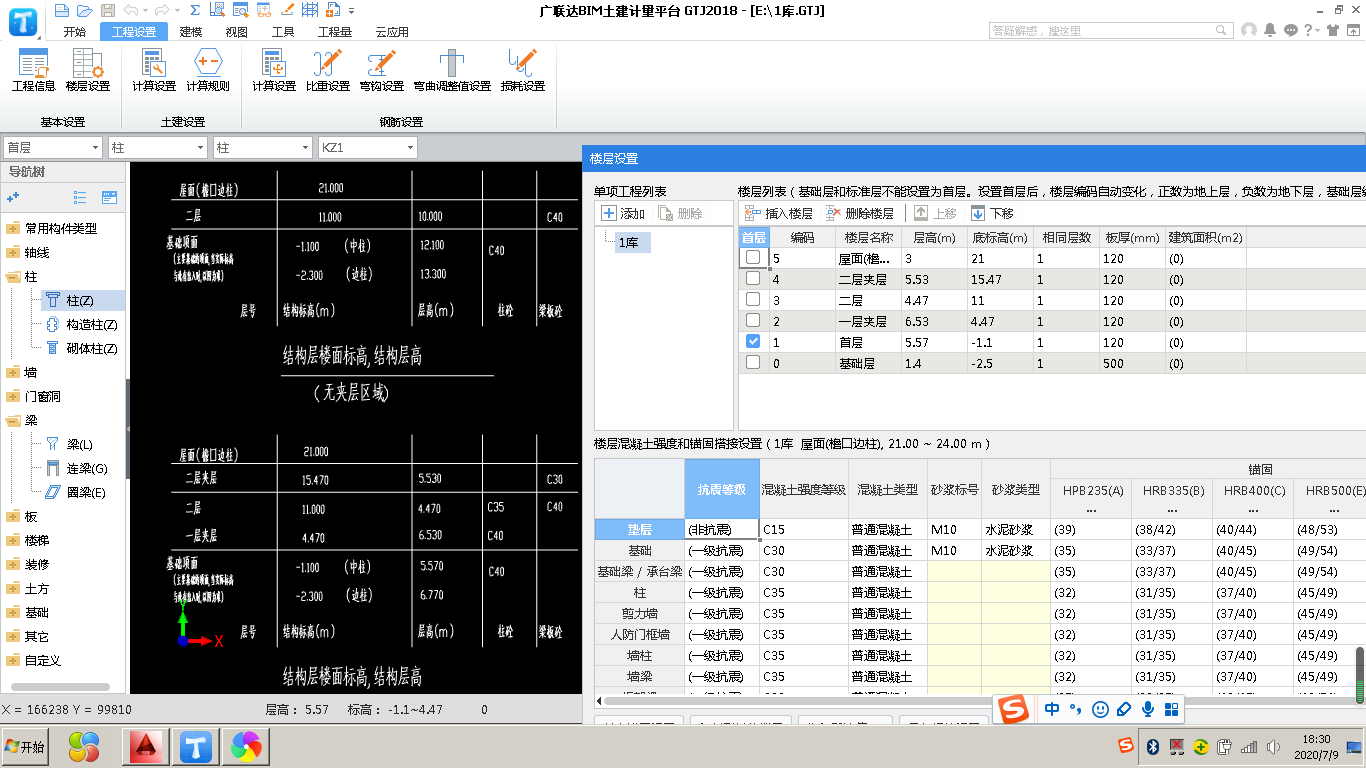Click the Sogou input method S icon
1366x768 pixels.
[x=1015, y=709]
